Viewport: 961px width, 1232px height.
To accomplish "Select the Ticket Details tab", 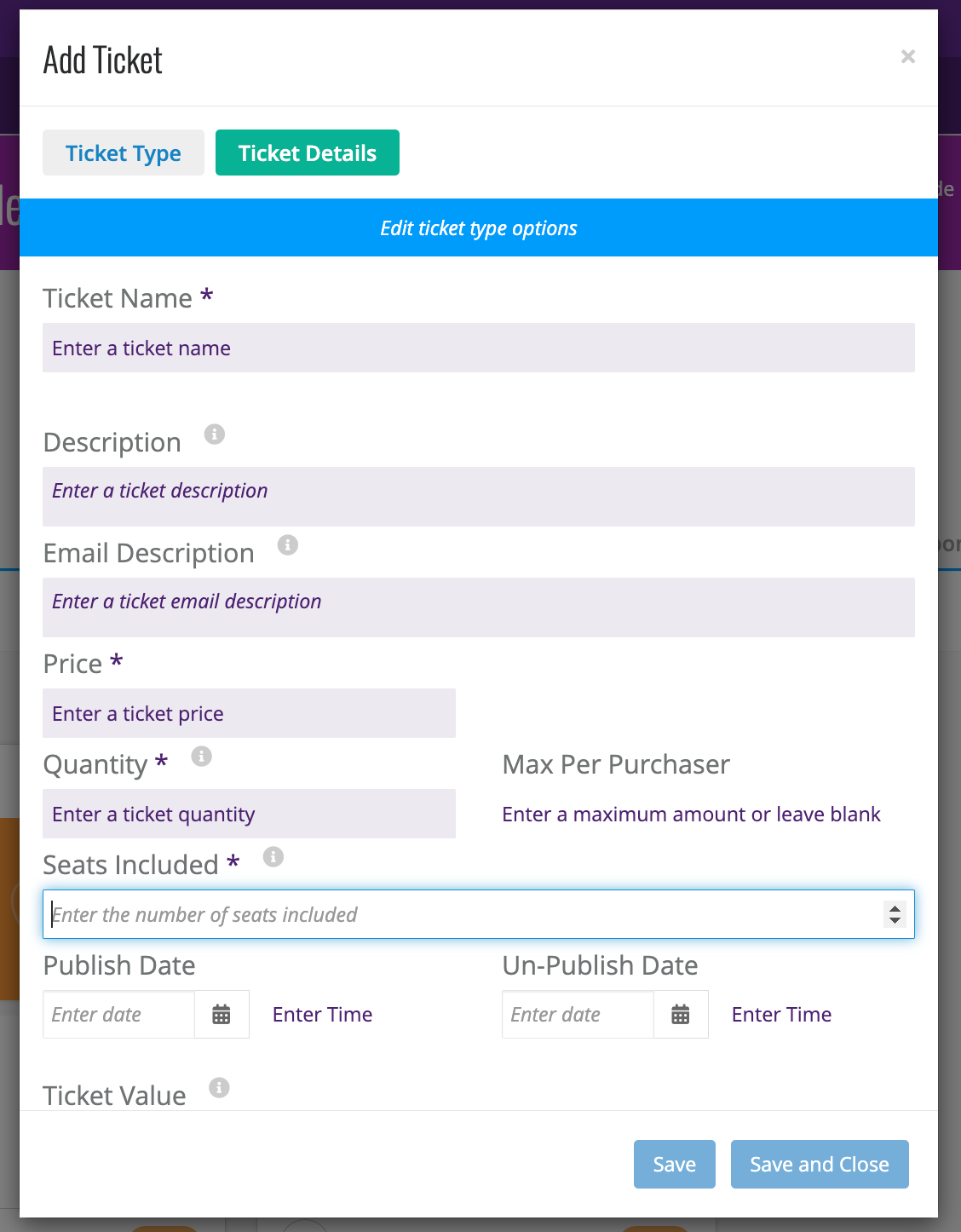I will point(308,153).
